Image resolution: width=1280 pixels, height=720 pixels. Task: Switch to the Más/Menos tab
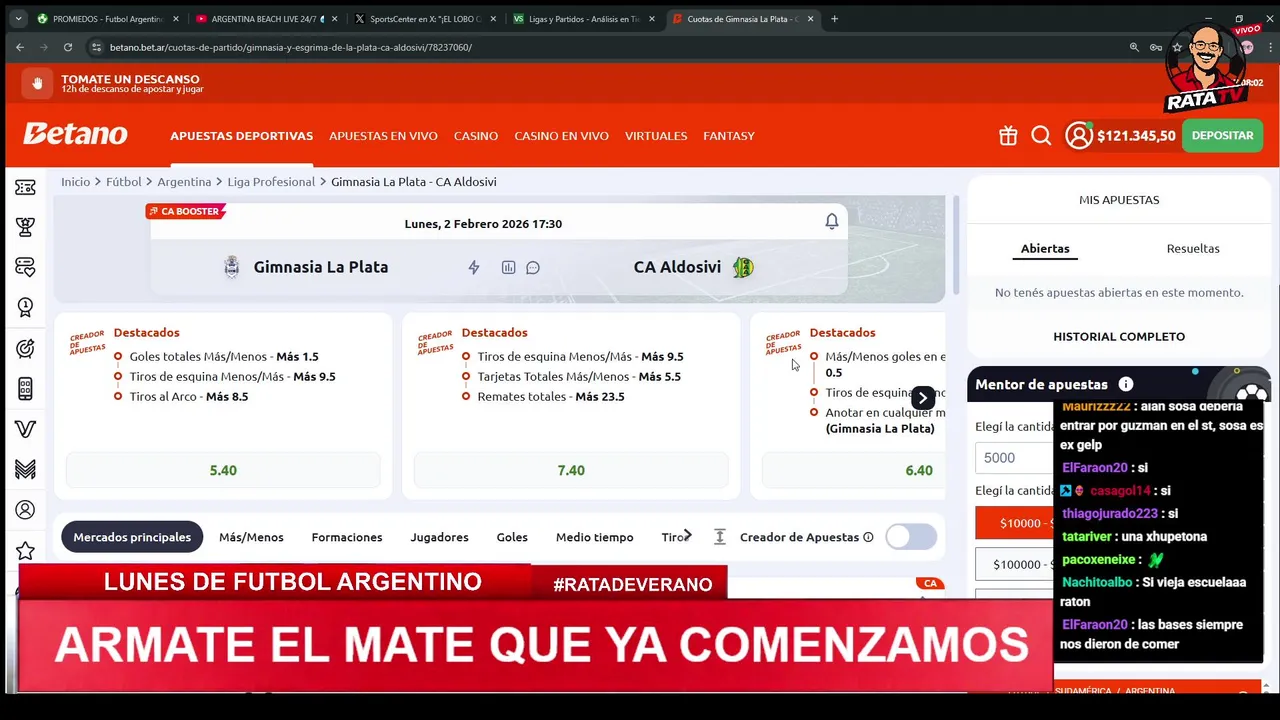(x=251, y=537)
